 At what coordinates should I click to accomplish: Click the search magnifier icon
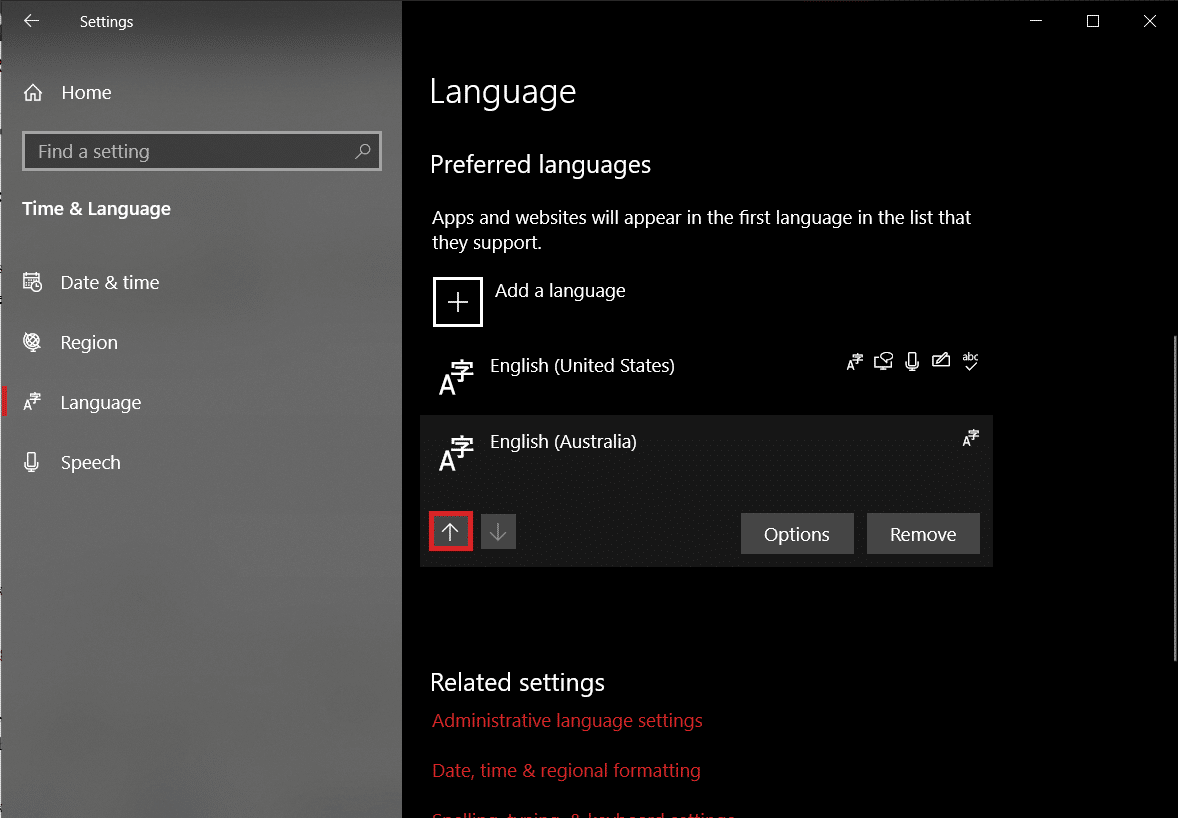pos(362,151)
